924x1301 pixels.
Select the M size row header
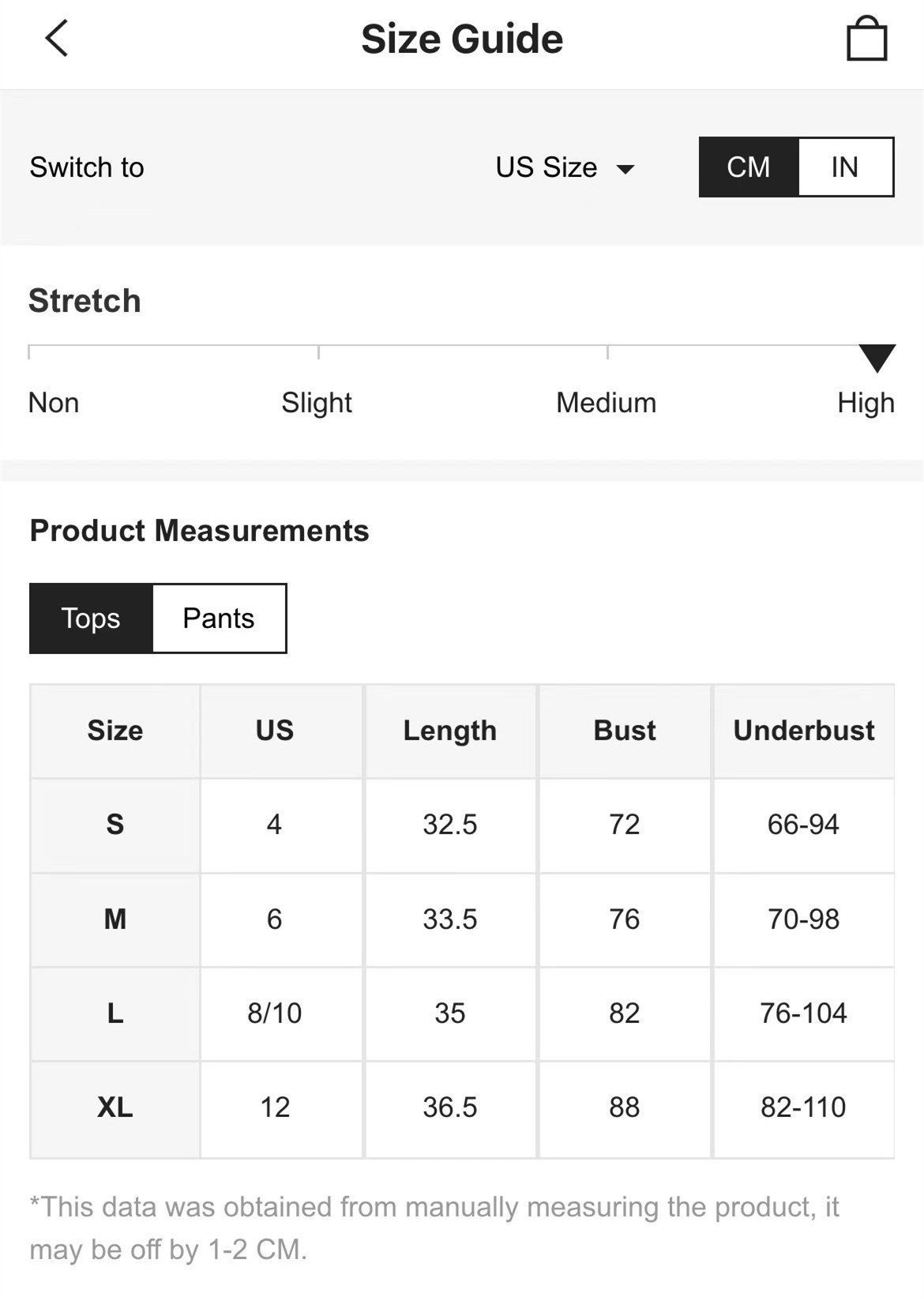[x=115, y=919]
